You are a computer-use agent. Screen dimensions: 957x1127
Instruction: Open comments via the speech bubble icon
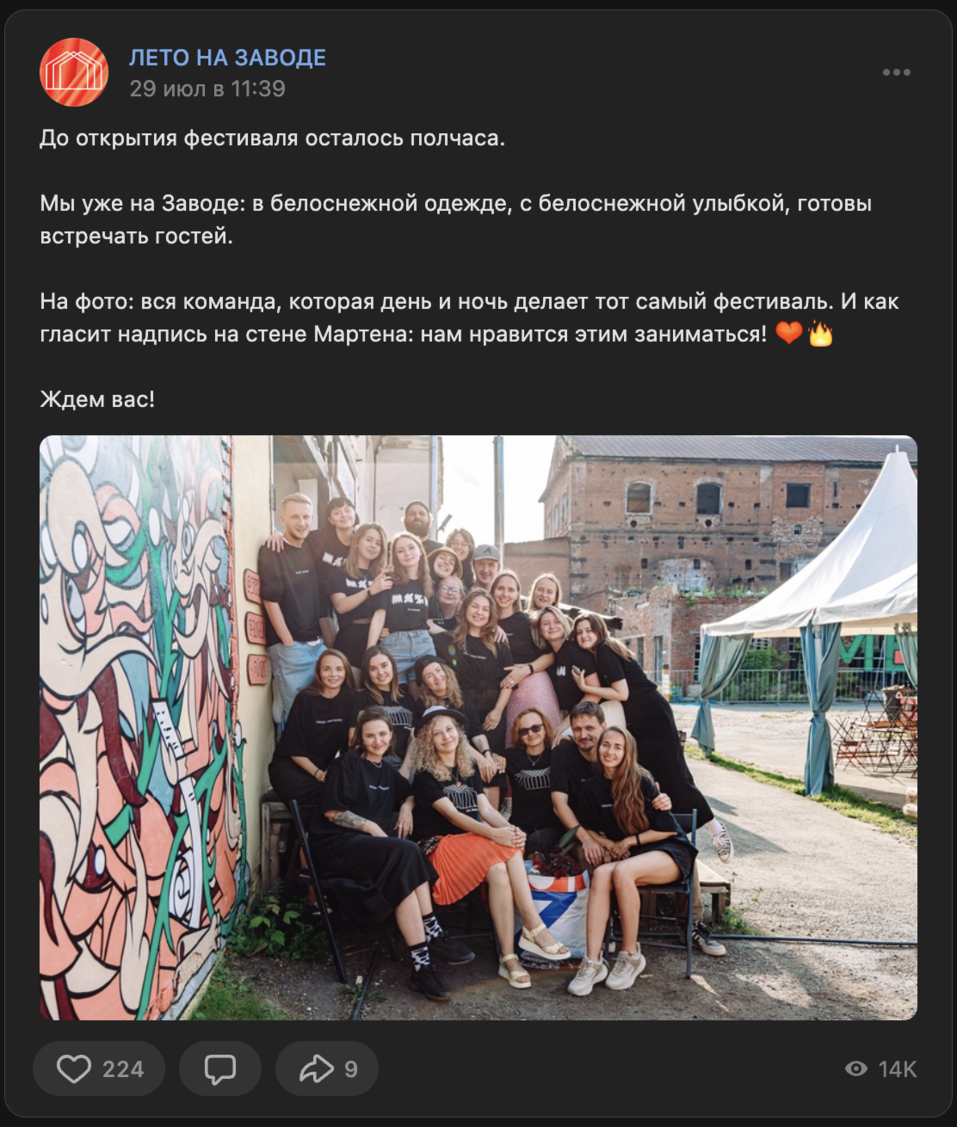click(220, 1069)
